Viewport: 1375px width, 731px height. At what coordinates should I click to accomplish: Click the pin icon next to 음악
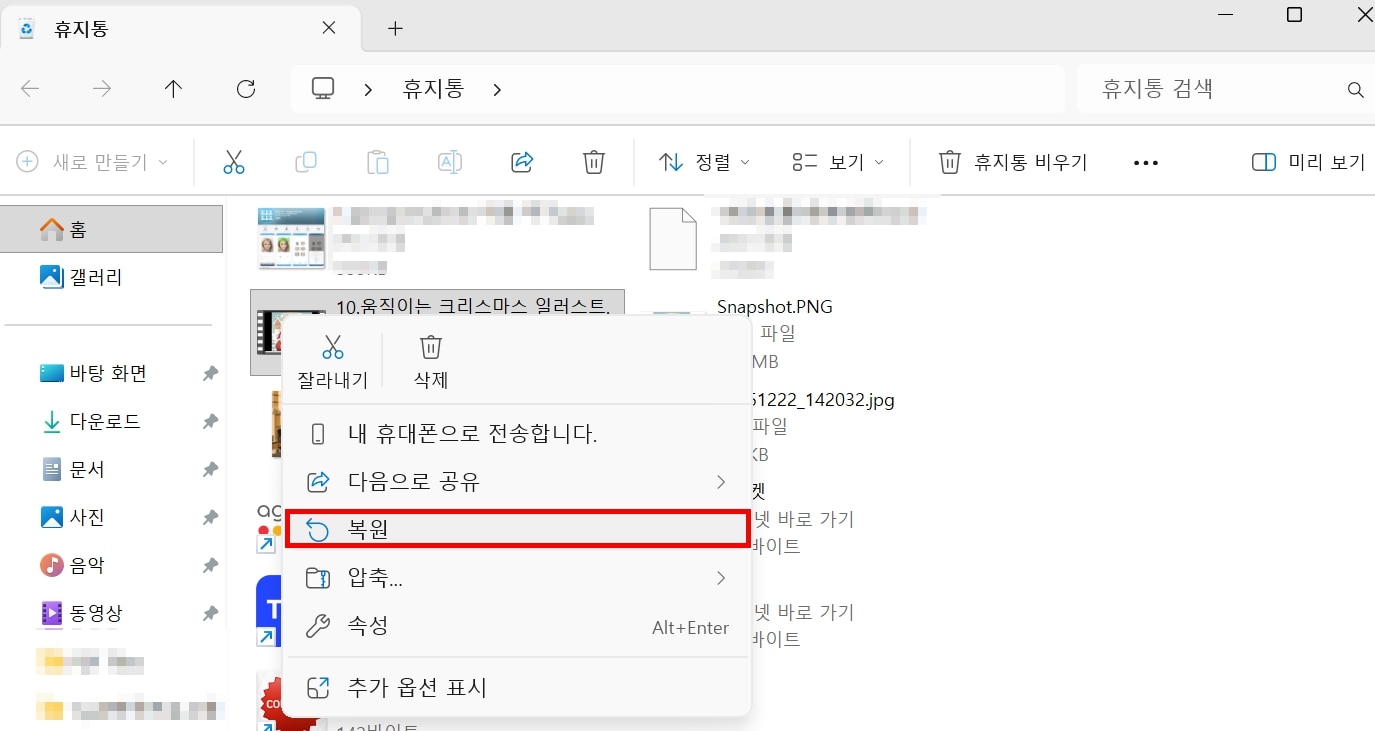click(210, 566)
